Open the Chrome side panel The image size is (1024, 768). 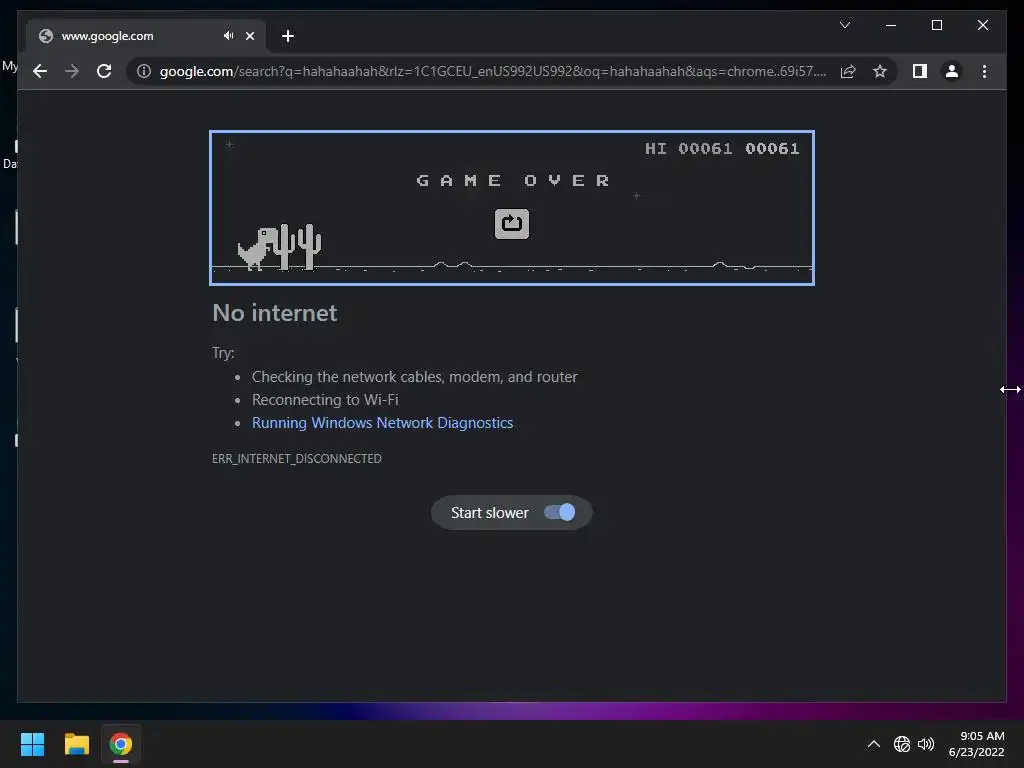[x=920, y=71]
